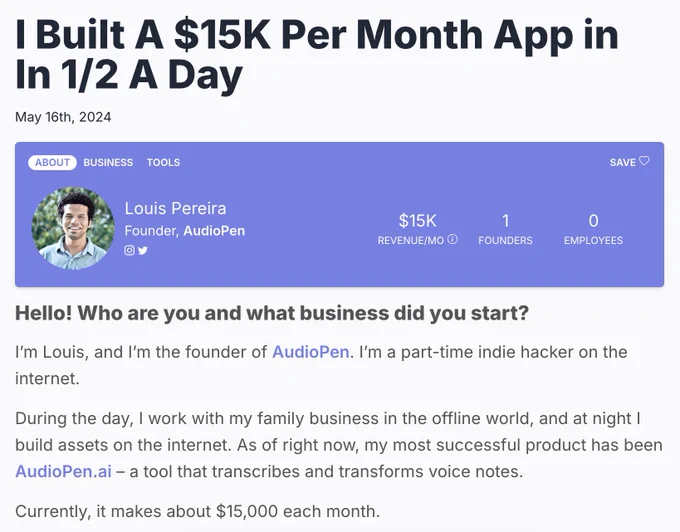The image size is (680, 532).
Task: Click the Employees count stat
Action: pyautogui.click(x=593, y=220)
